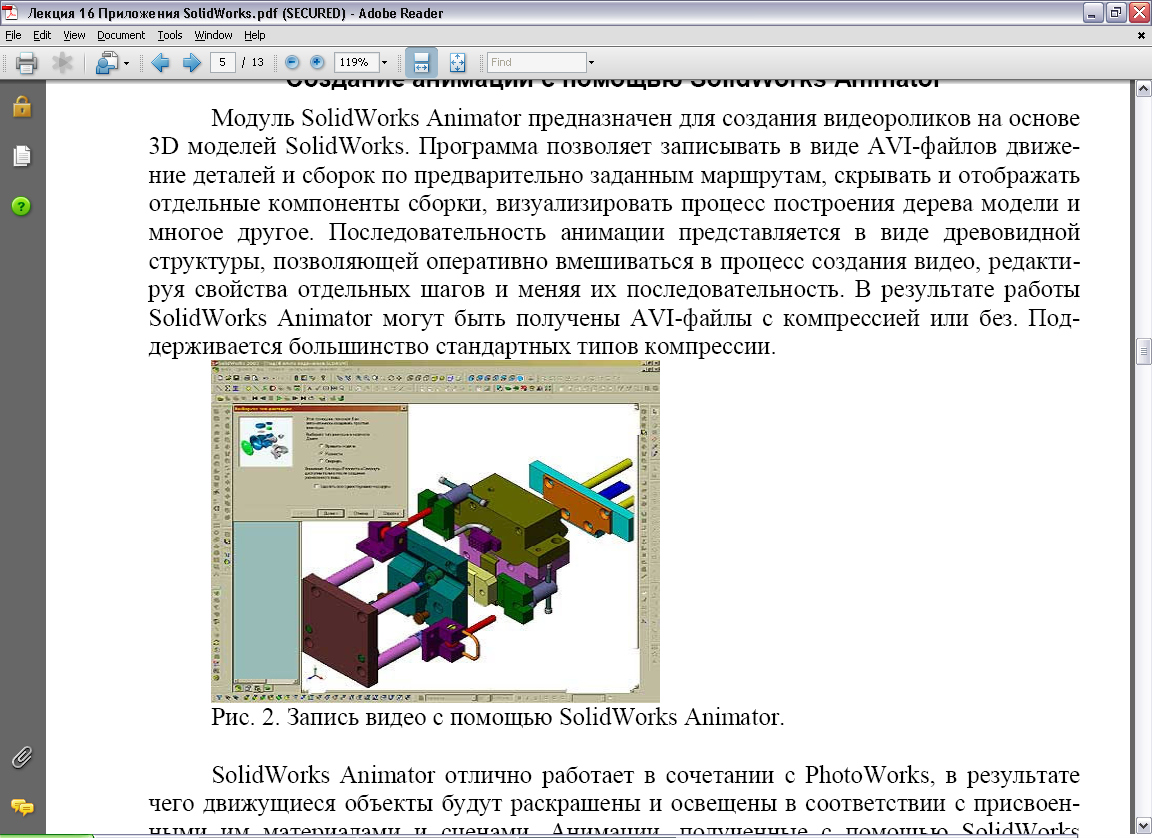Expand the zoom percentage dropdown
1152x838 pixels.
click(x=384, y=62)
